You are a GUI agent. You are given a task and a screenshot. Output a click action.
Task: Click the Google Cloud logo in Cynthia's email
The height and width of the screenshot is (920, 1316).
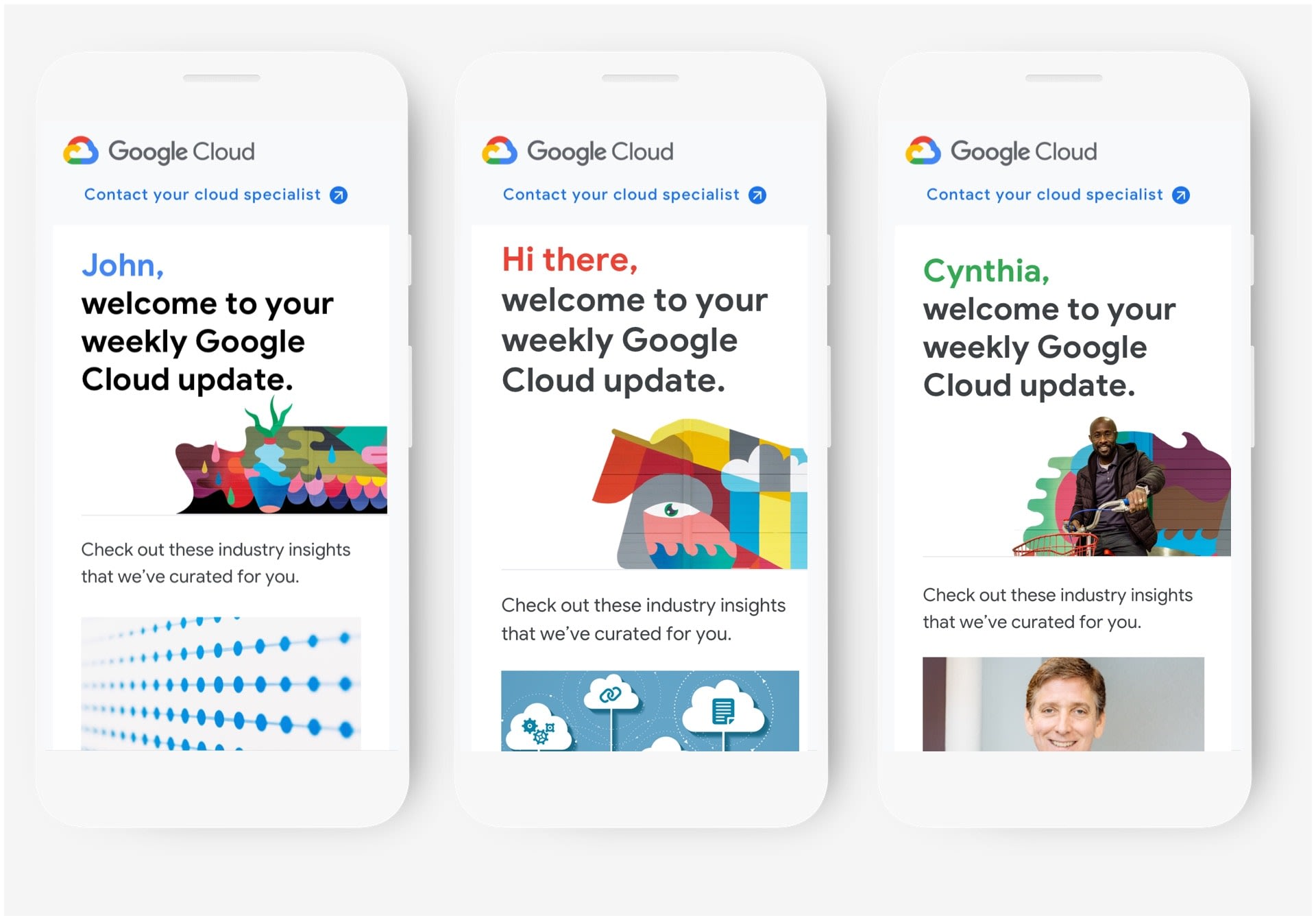tap(1001, 151)
